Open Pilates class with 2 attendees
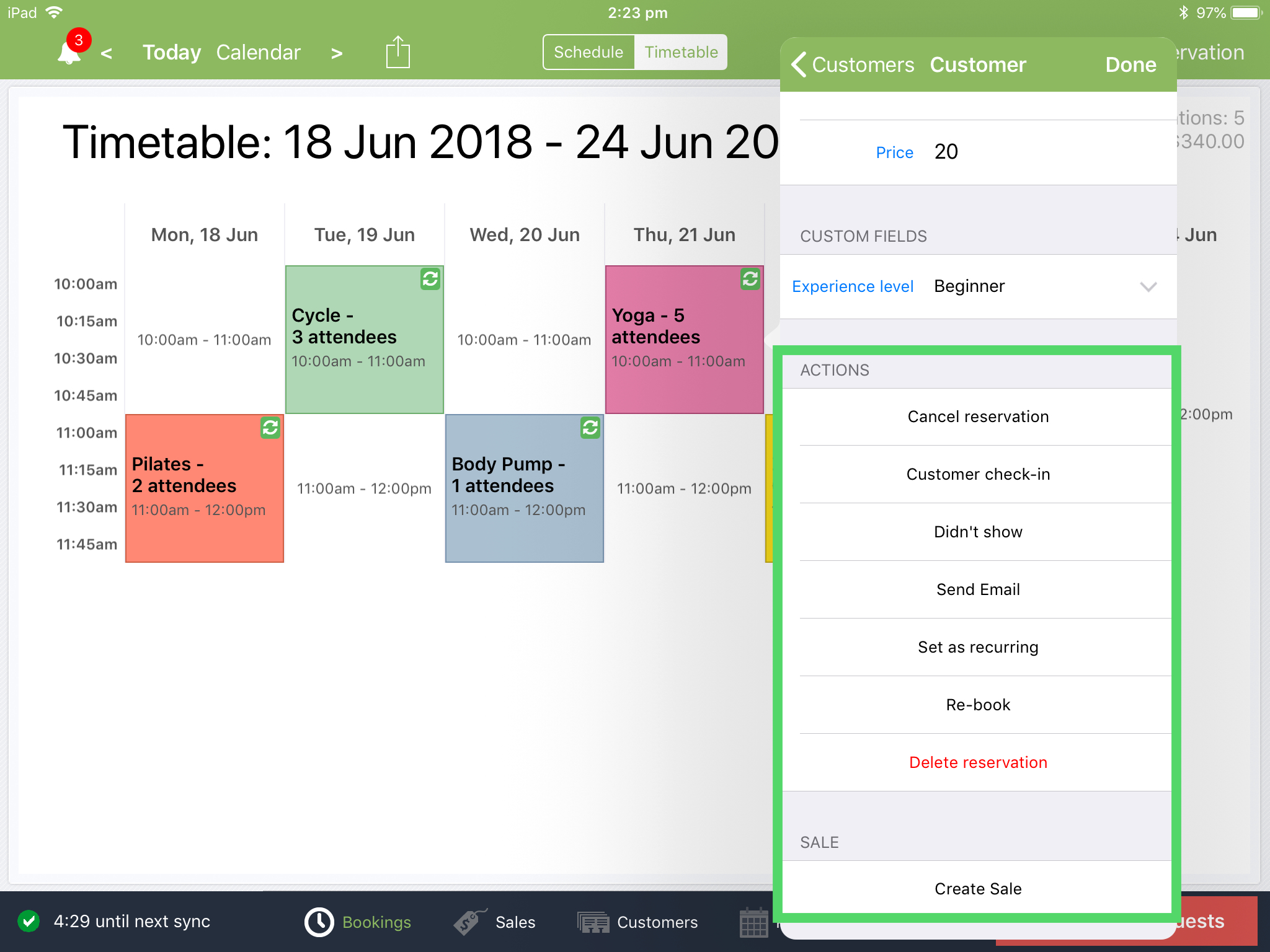The width and height of the screenshot is (1270, 952). coord(205,488)
